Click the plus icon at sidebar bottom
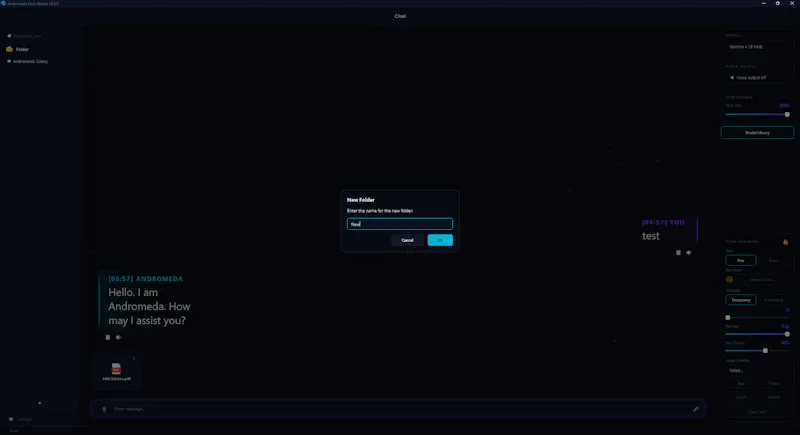800x435 pixels. coord(40,403)
